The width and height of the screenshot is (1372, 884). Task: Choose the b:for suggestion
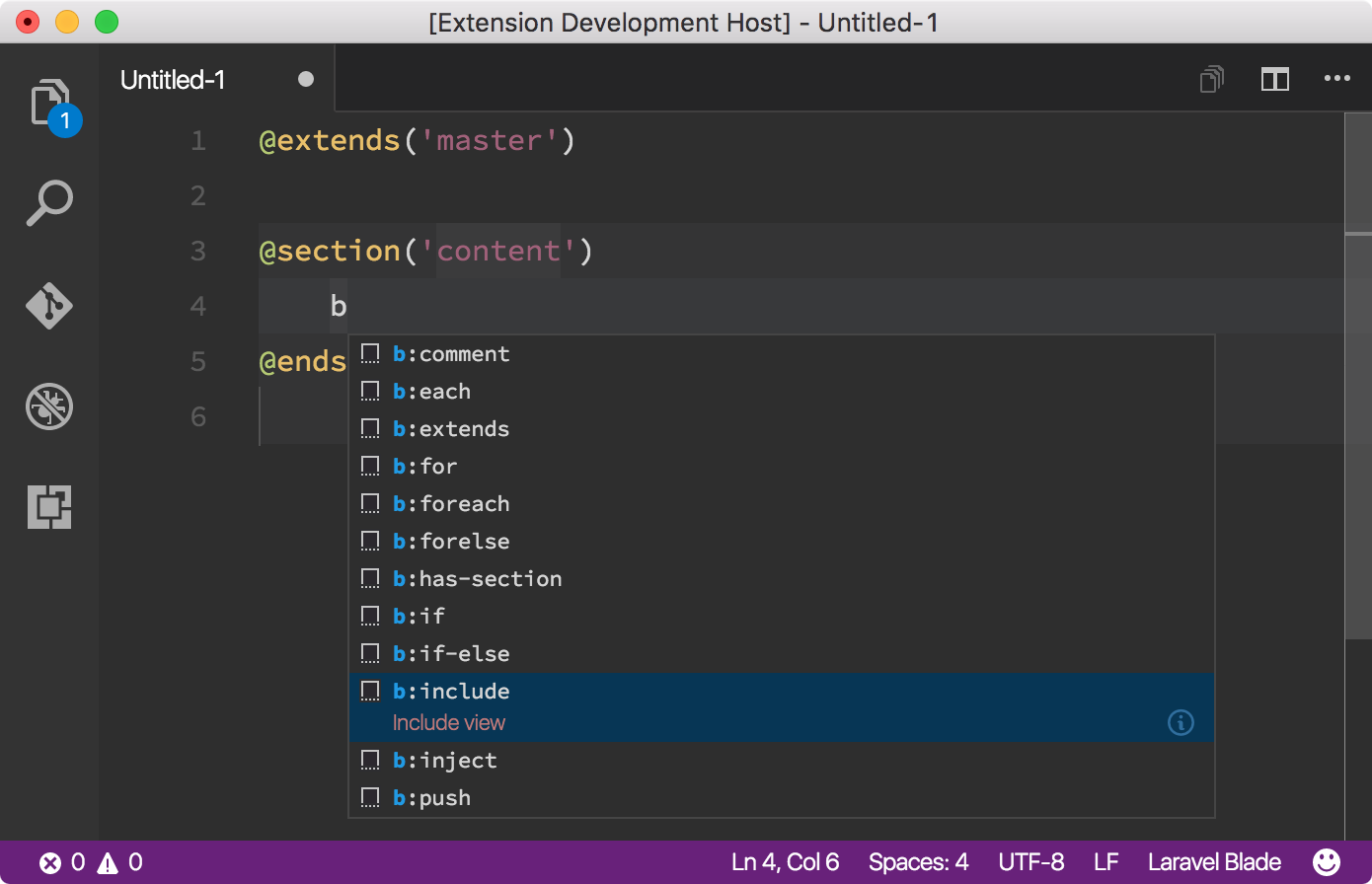point(782,467)
